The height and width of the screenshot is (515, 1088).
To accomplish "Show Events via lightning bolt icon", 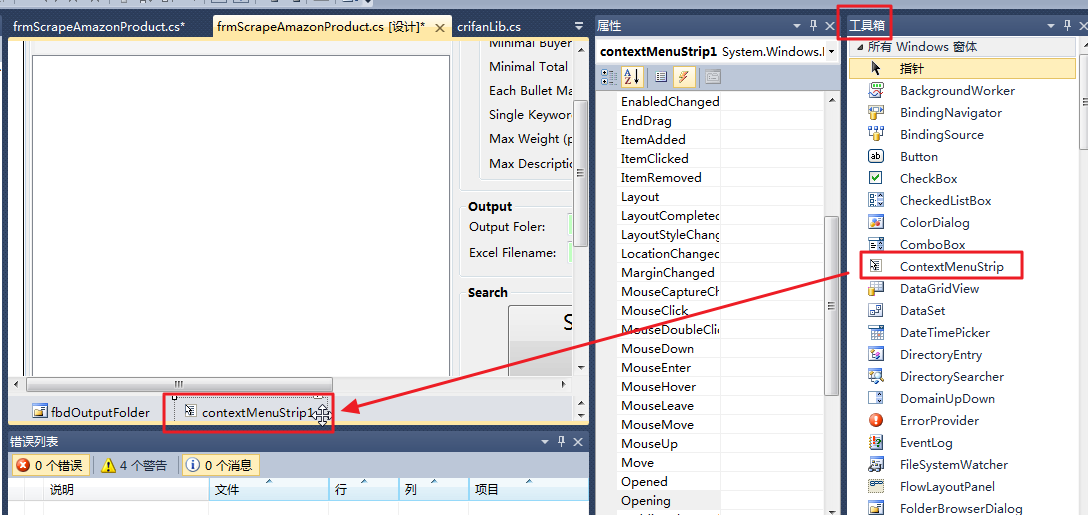I will click(x=684, y=76).
